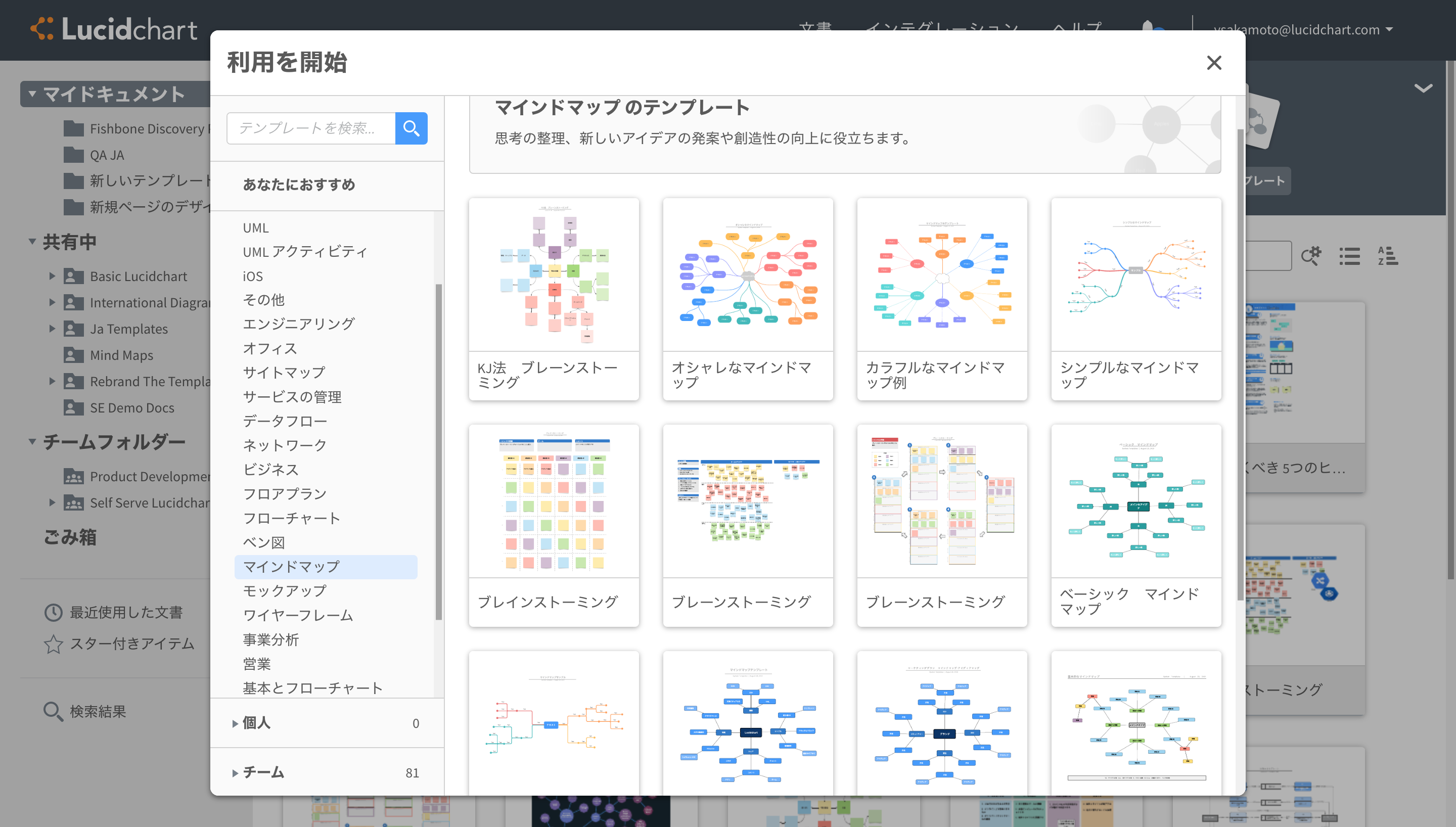The image size is (1456, 827).
Task: Switch documents to list view with the list icon
Action: [x=1350, y=256]
